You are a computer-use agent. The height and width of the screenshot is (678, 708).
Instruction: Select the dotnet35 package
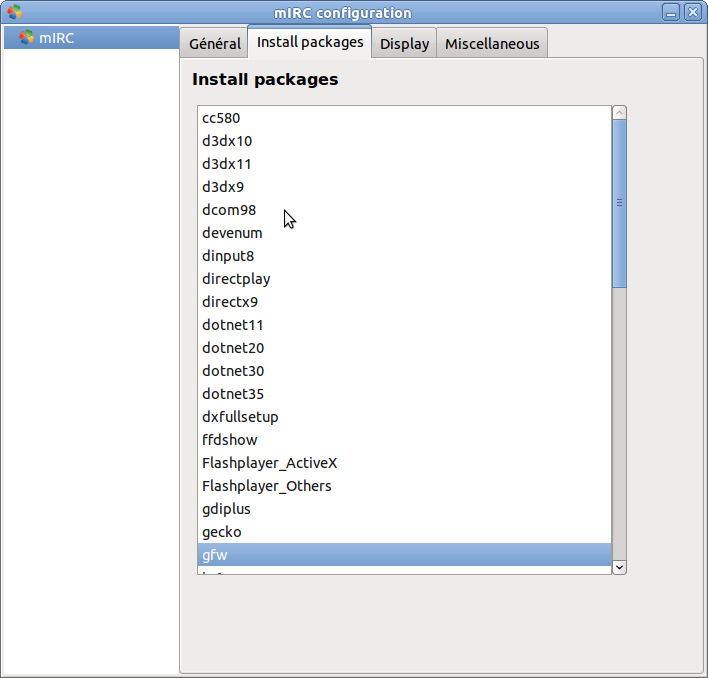click(404, 394)
